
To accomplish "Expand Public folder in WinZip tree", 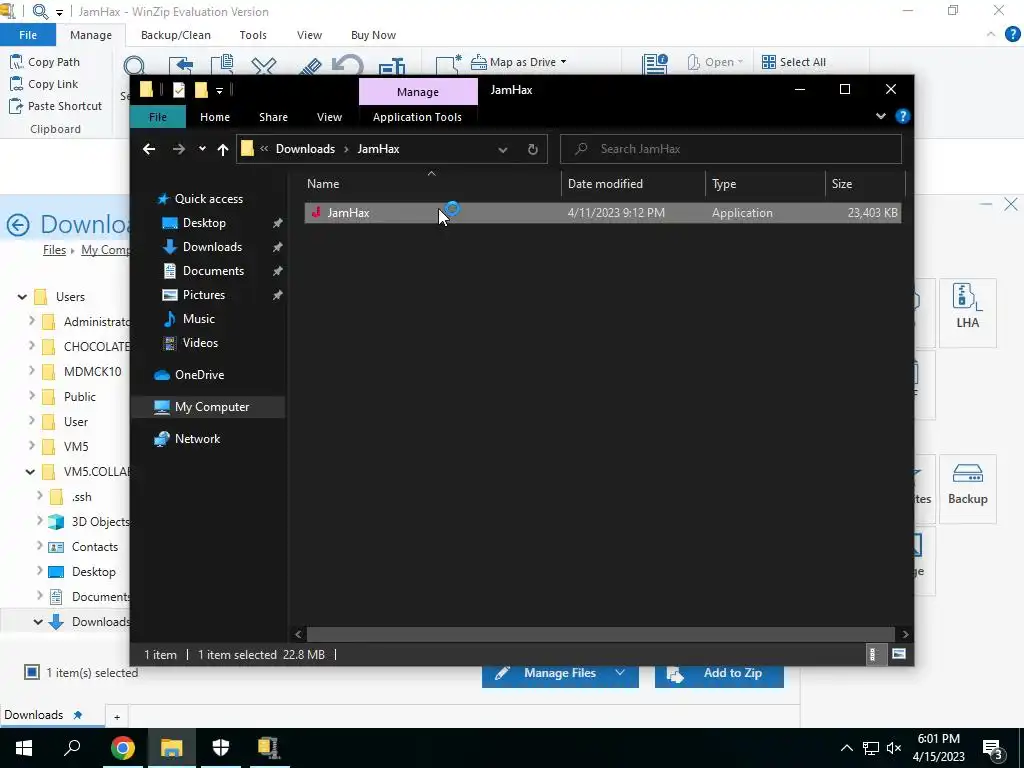I will [31, 396].
